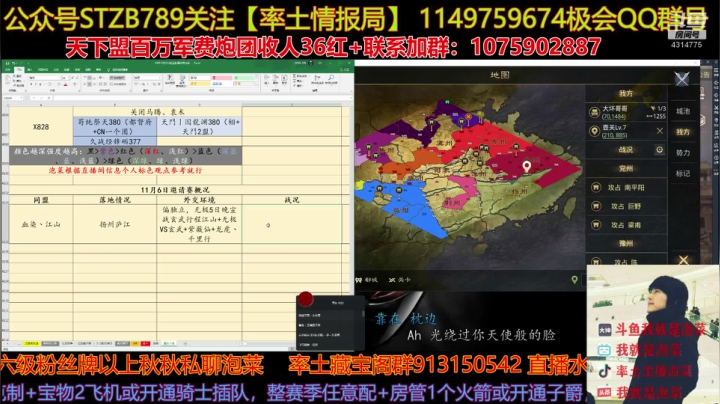Open the File tab in Excel ribbon
Screen dimensions: 720x404
point(8,69)
